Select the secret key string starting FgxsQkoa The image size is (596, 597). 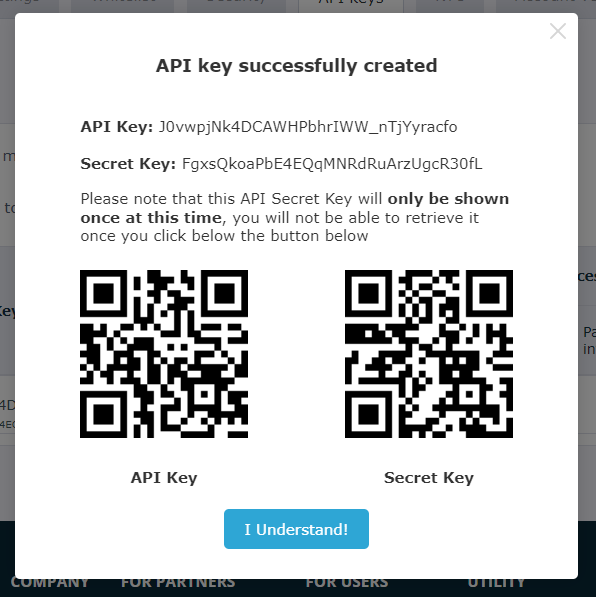(332, 164)
